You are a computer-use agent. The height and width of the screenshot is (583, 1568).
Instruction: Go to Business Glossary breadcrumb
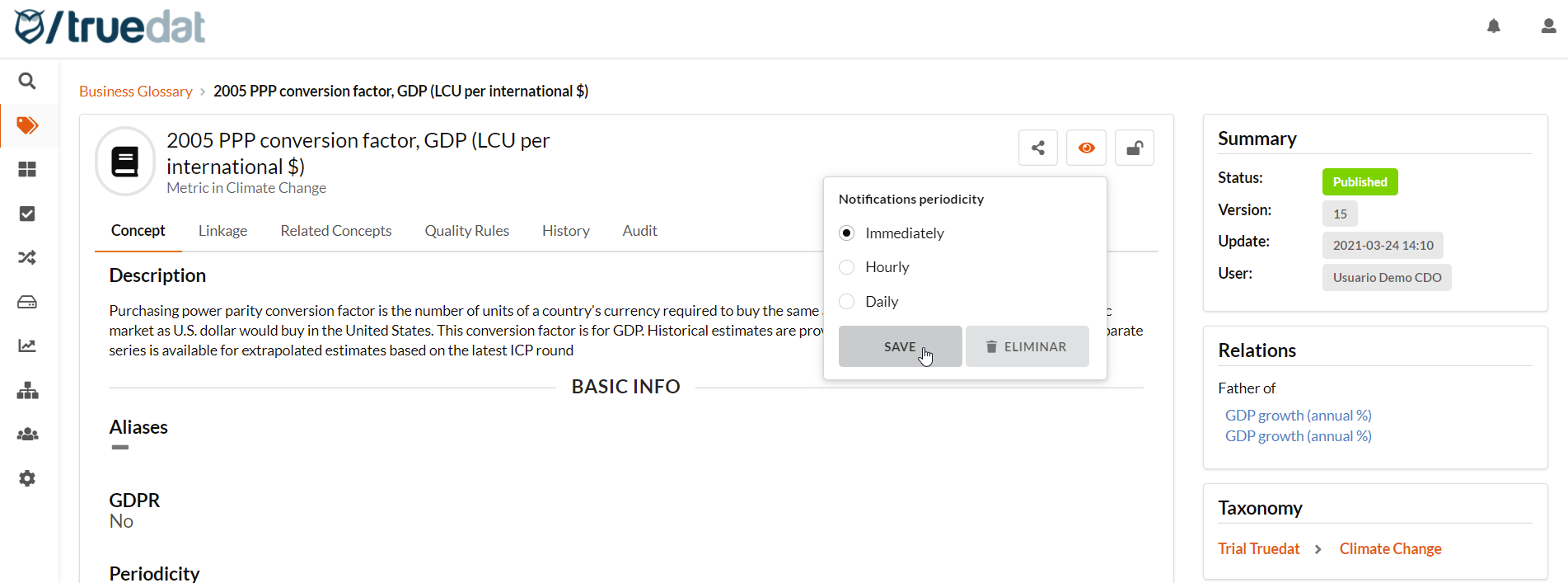(136, 92)
